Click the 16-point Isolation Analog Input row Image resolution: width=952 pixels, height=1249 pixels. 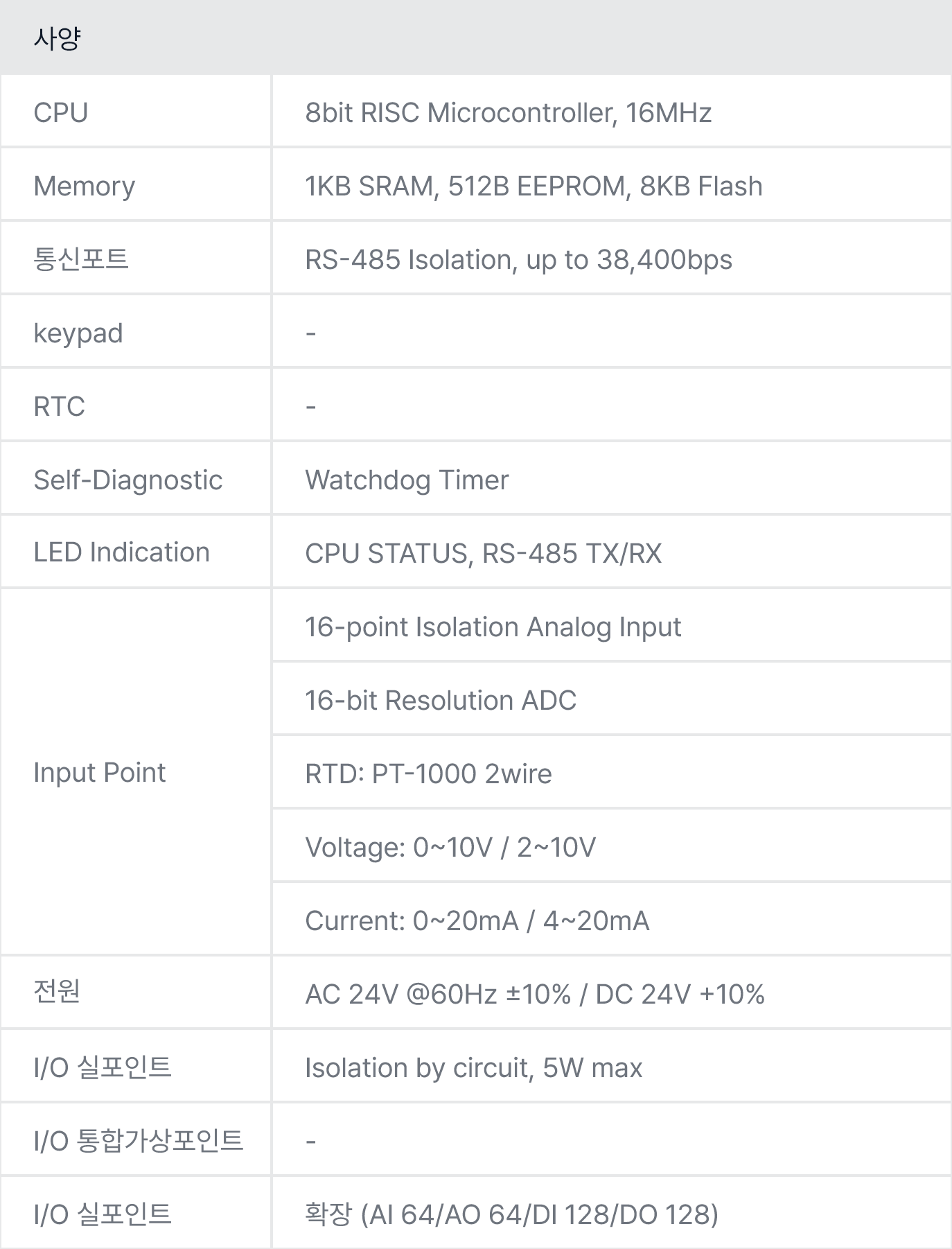pos(612,627)
